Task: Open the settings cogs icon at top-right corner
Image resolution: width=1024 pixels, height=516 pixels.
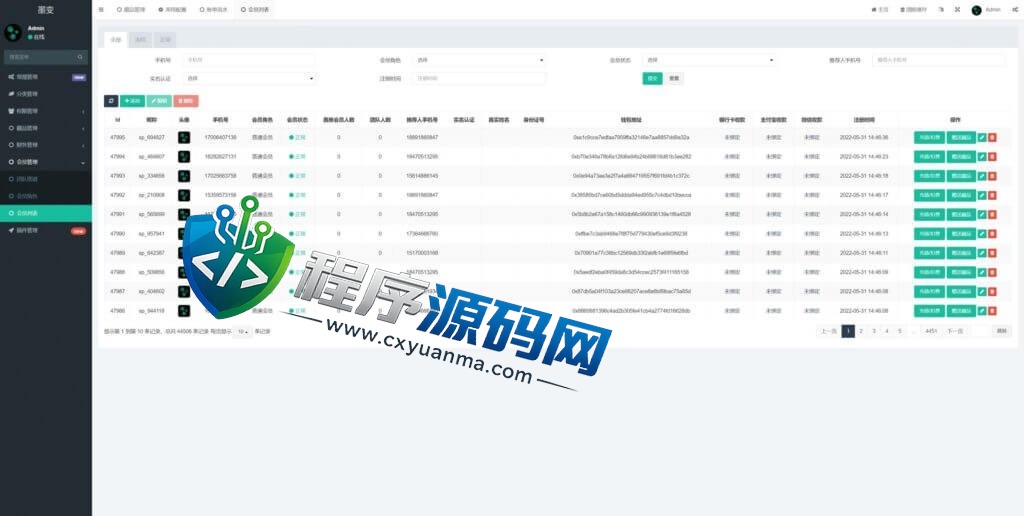Action: 1014,10
